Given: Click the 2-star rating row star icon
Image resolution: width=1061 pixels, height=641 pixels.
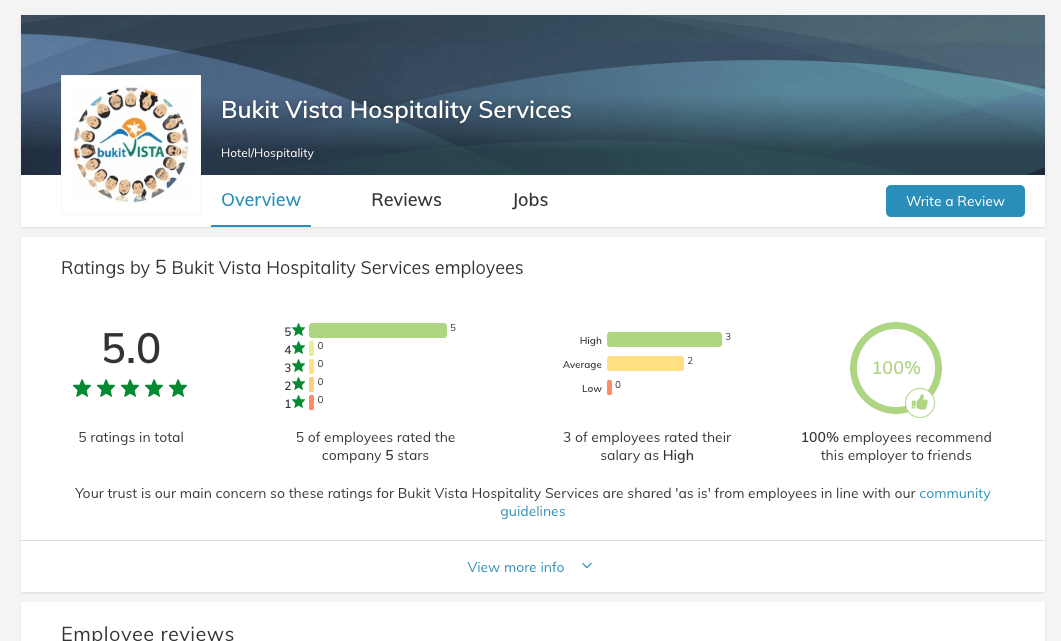Looking at the screenshot, I should (x=298, y=385).
